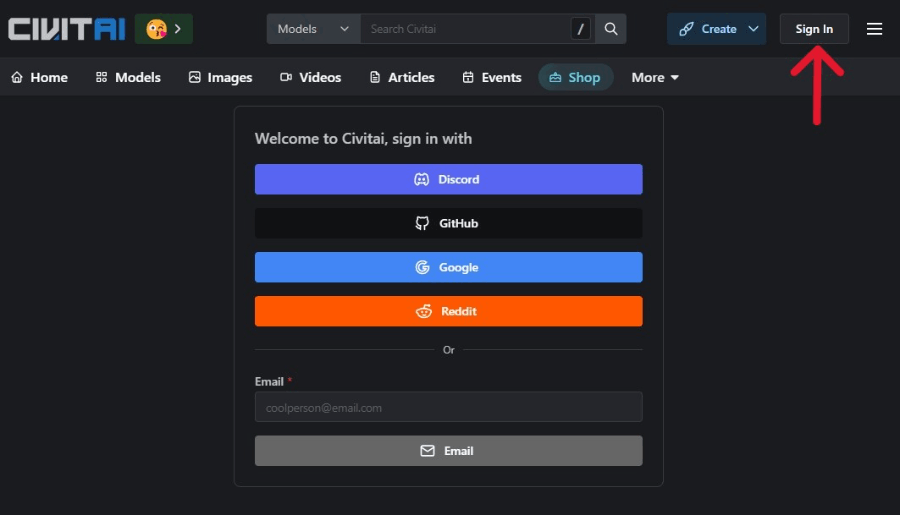The image size is (900, 515).
Task: Sign in with Discord
Action: (448, 179)
